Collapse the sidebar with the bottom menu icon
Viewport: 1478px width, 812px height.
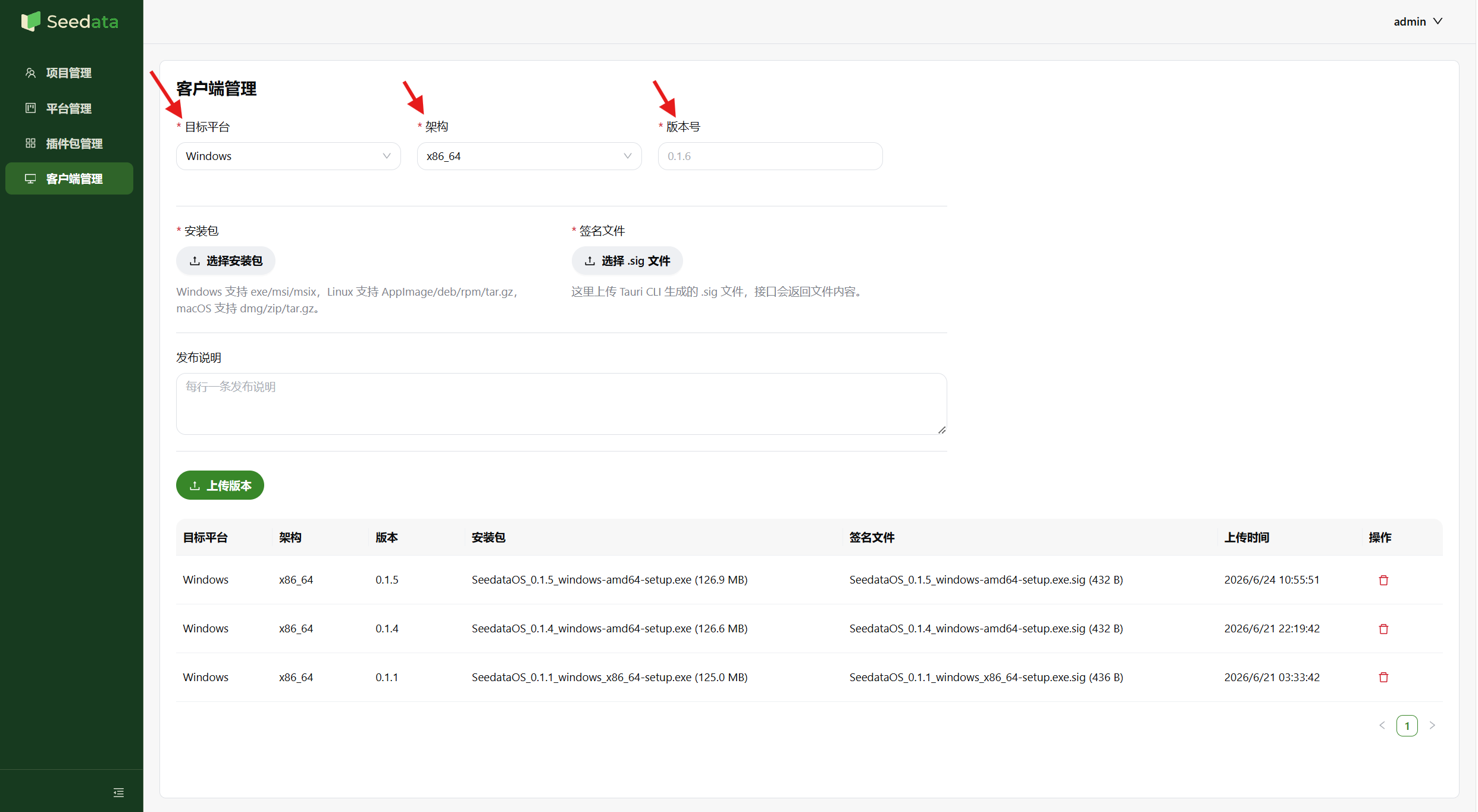click(x=118, y=792)
